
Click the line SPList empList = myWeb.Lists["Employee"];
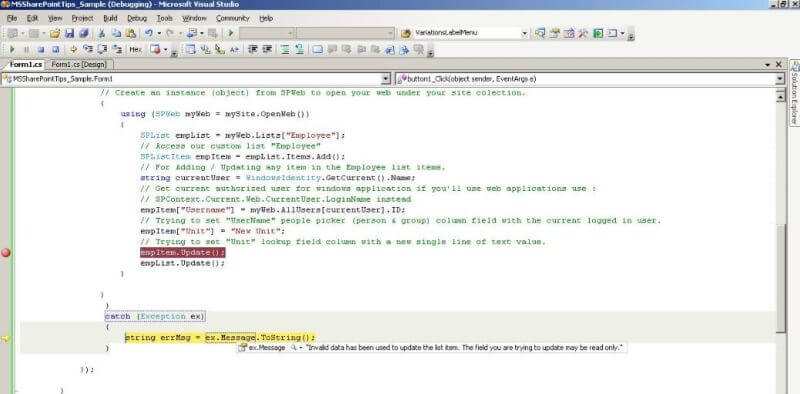(243, 135)
